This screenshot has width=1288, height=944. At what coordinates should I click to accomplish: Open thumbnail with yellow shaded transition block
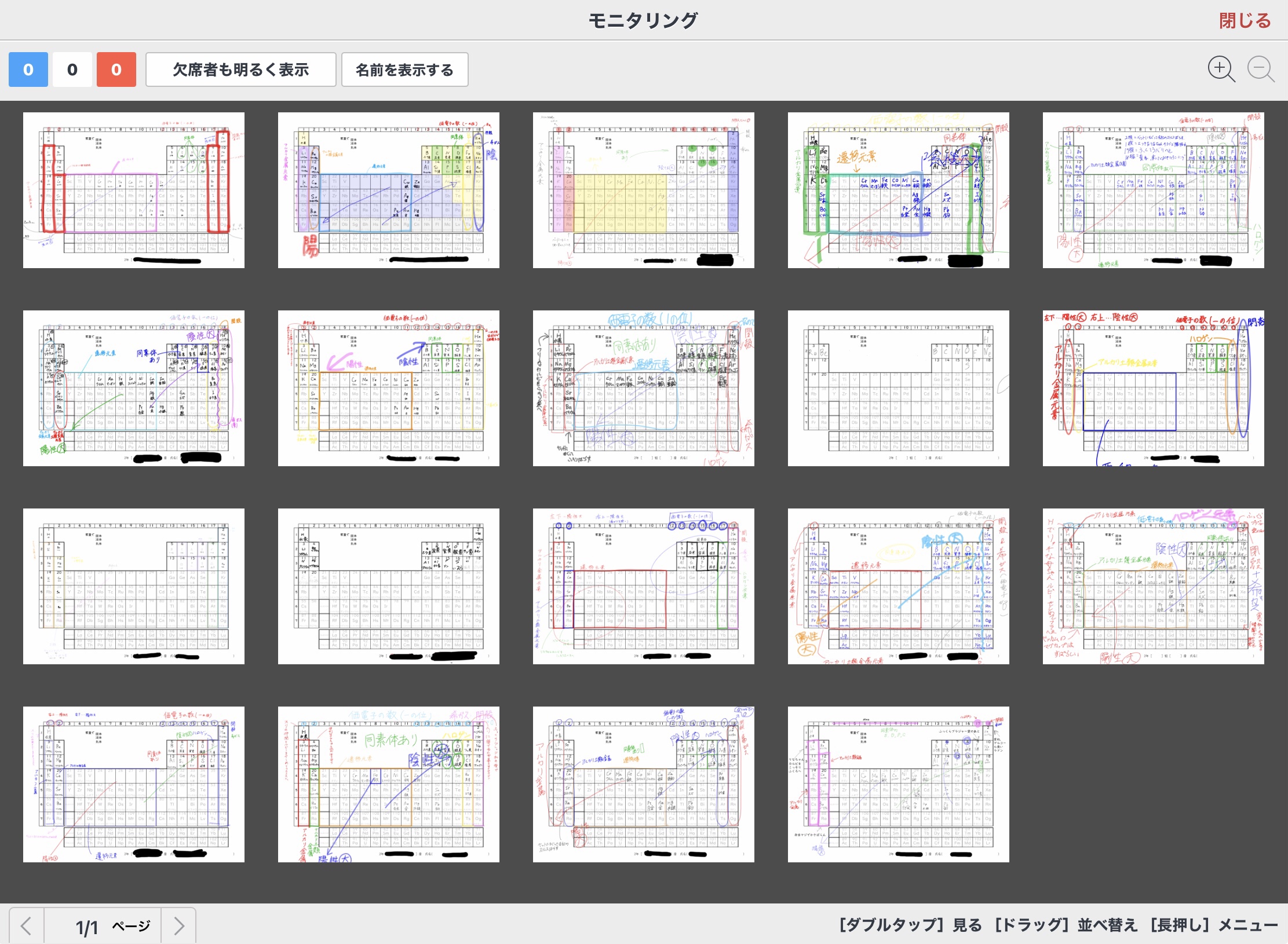(x=643, y=190)
